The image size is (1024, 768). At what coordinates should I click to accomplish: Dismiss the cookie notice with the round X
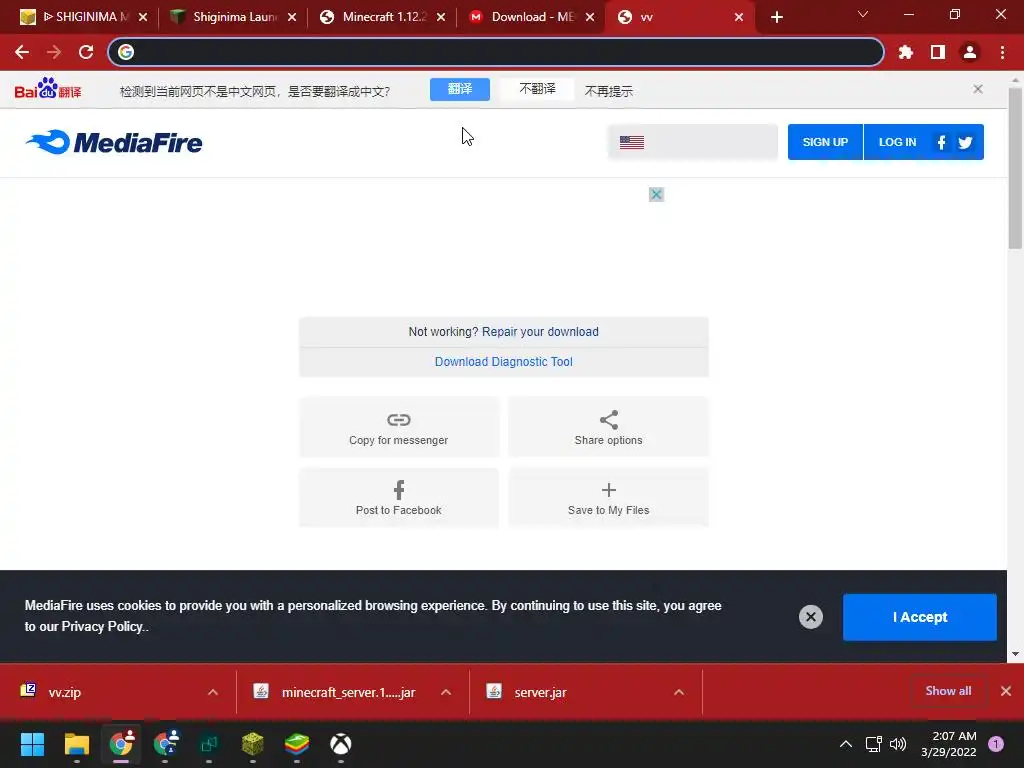tap(810, 617)
